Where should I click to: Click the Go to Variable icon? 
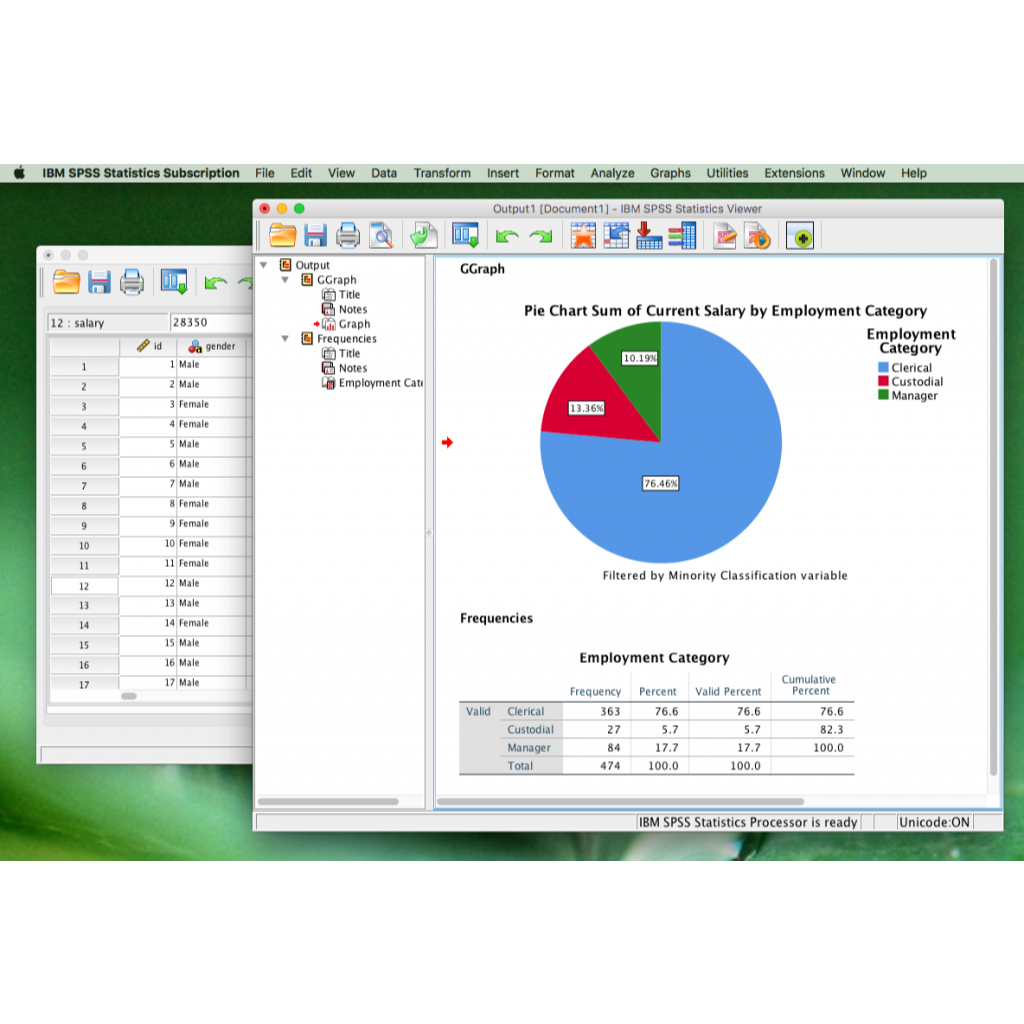(x=648, y=235)
